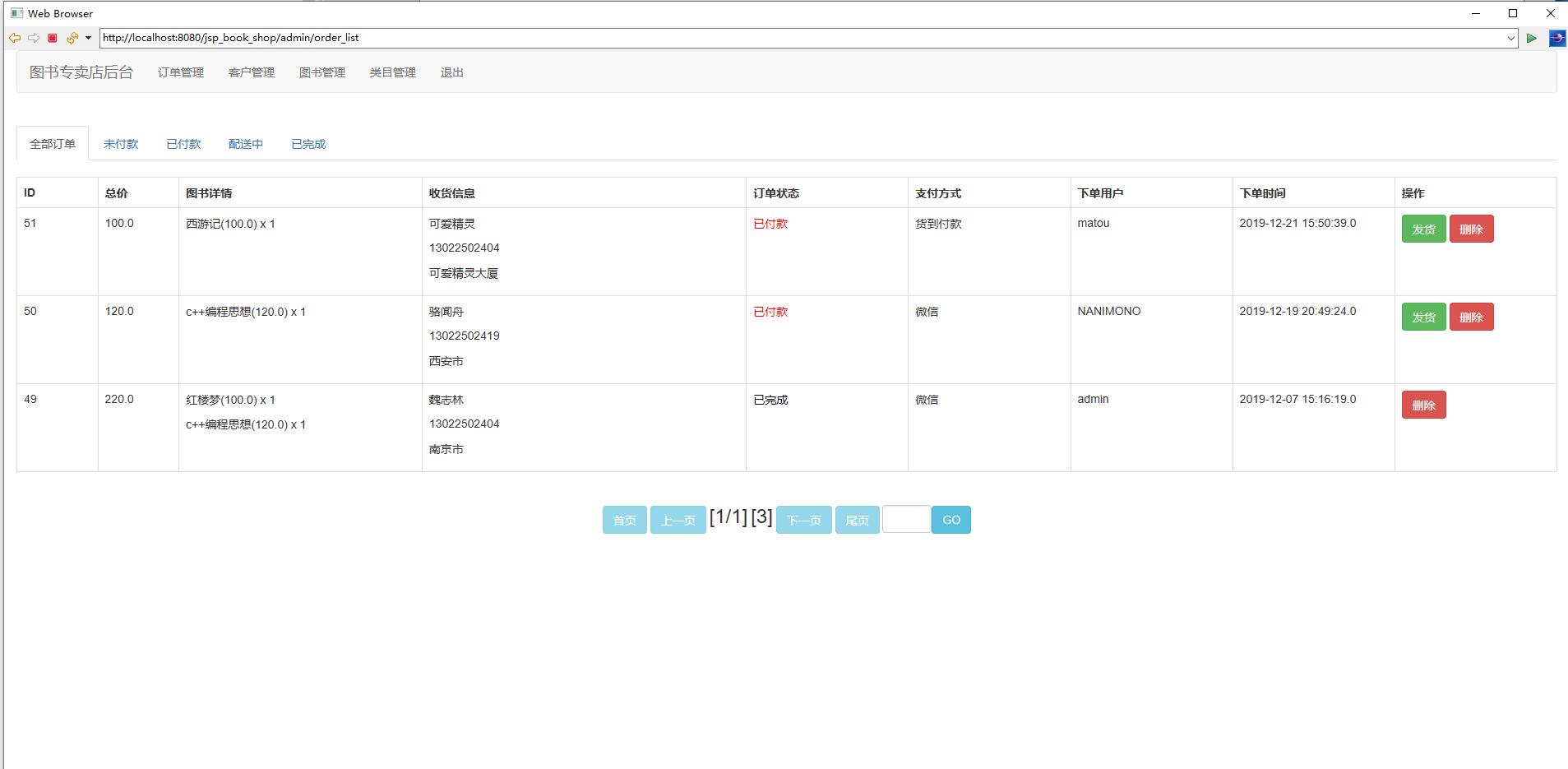The height and width of the screenshot is (769, 1568).
Task: Click 删除 for order 50
Action: pos(1471,317)
